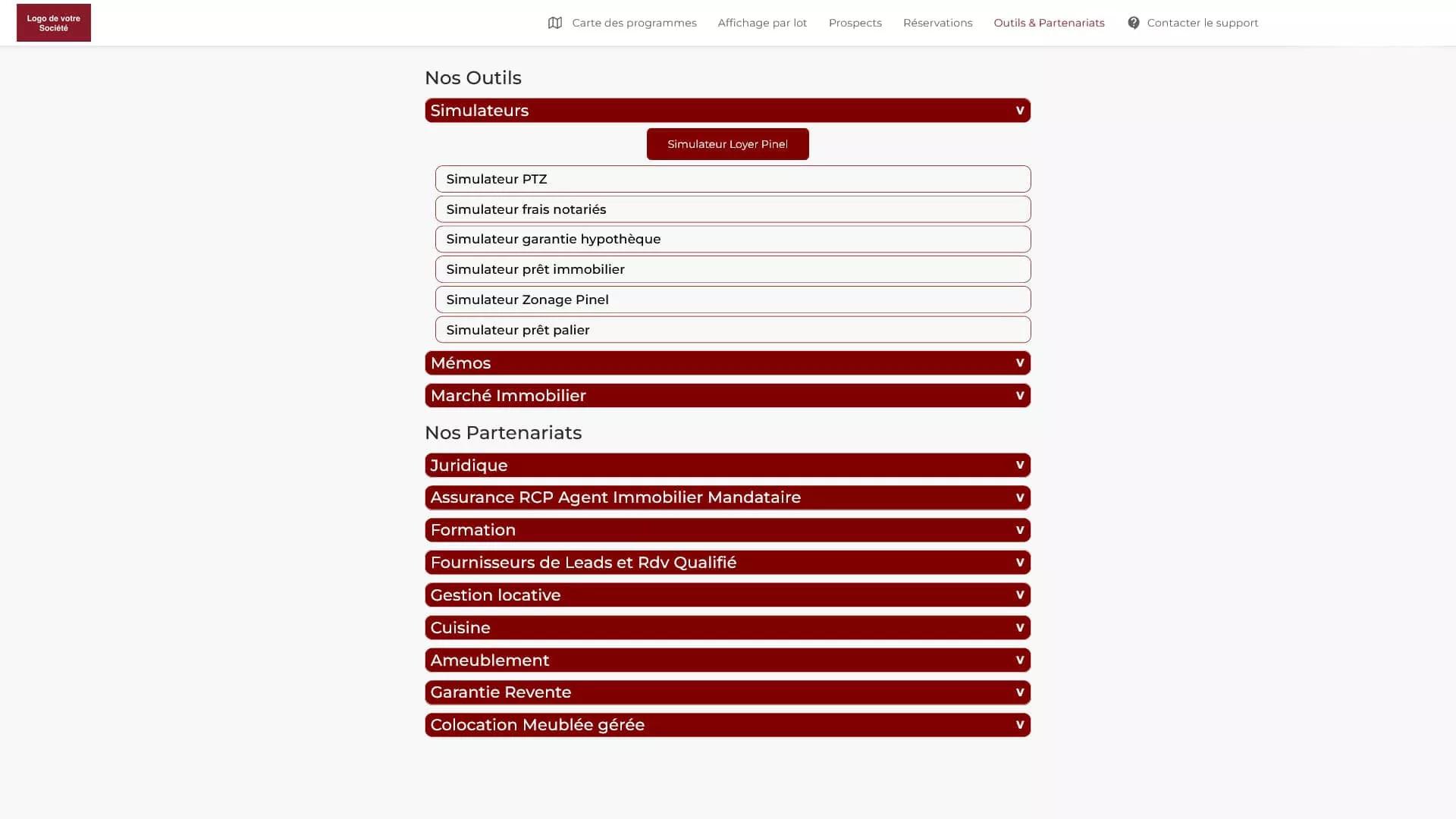Expand the Colocation Meublée gérée dropdown

[x=727, y=724]
